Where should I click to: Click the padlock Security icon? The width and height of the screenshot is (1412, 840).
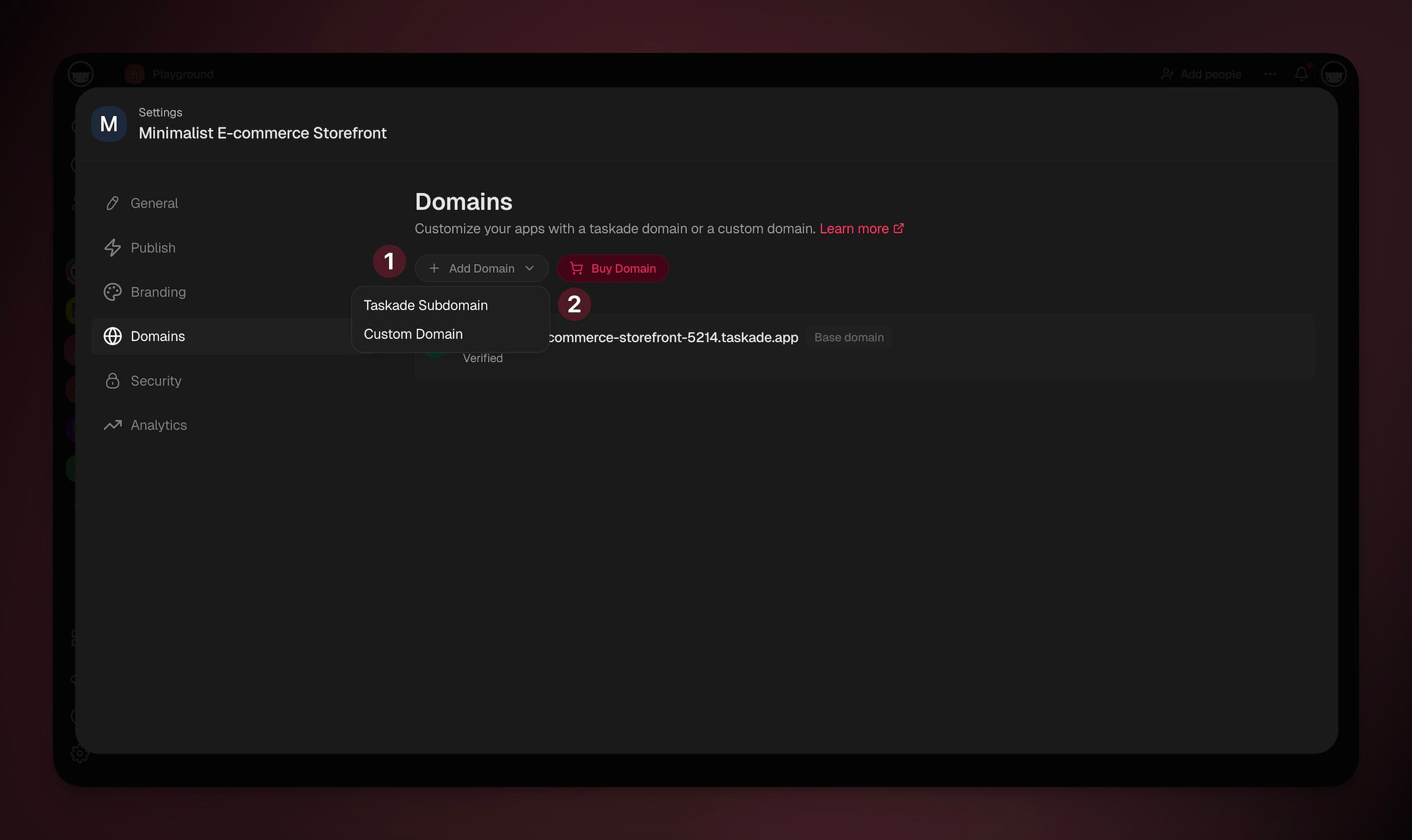[112, 381]
